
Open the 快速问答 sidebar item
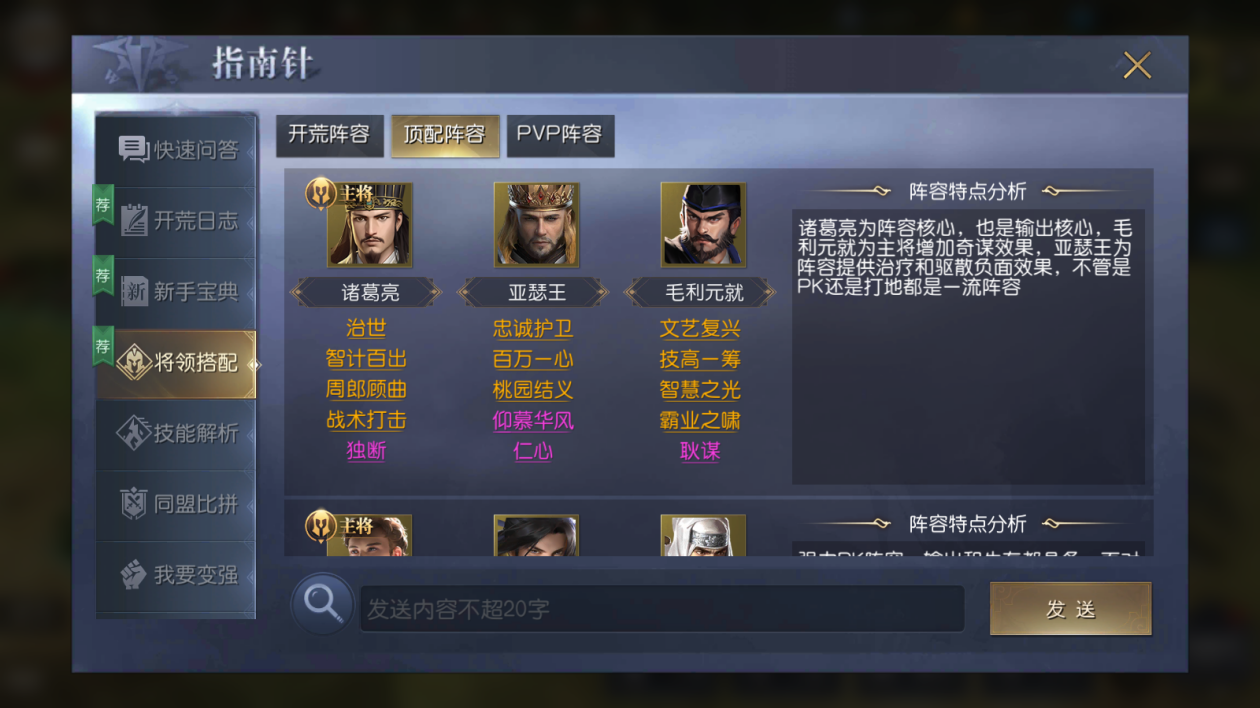176,150
